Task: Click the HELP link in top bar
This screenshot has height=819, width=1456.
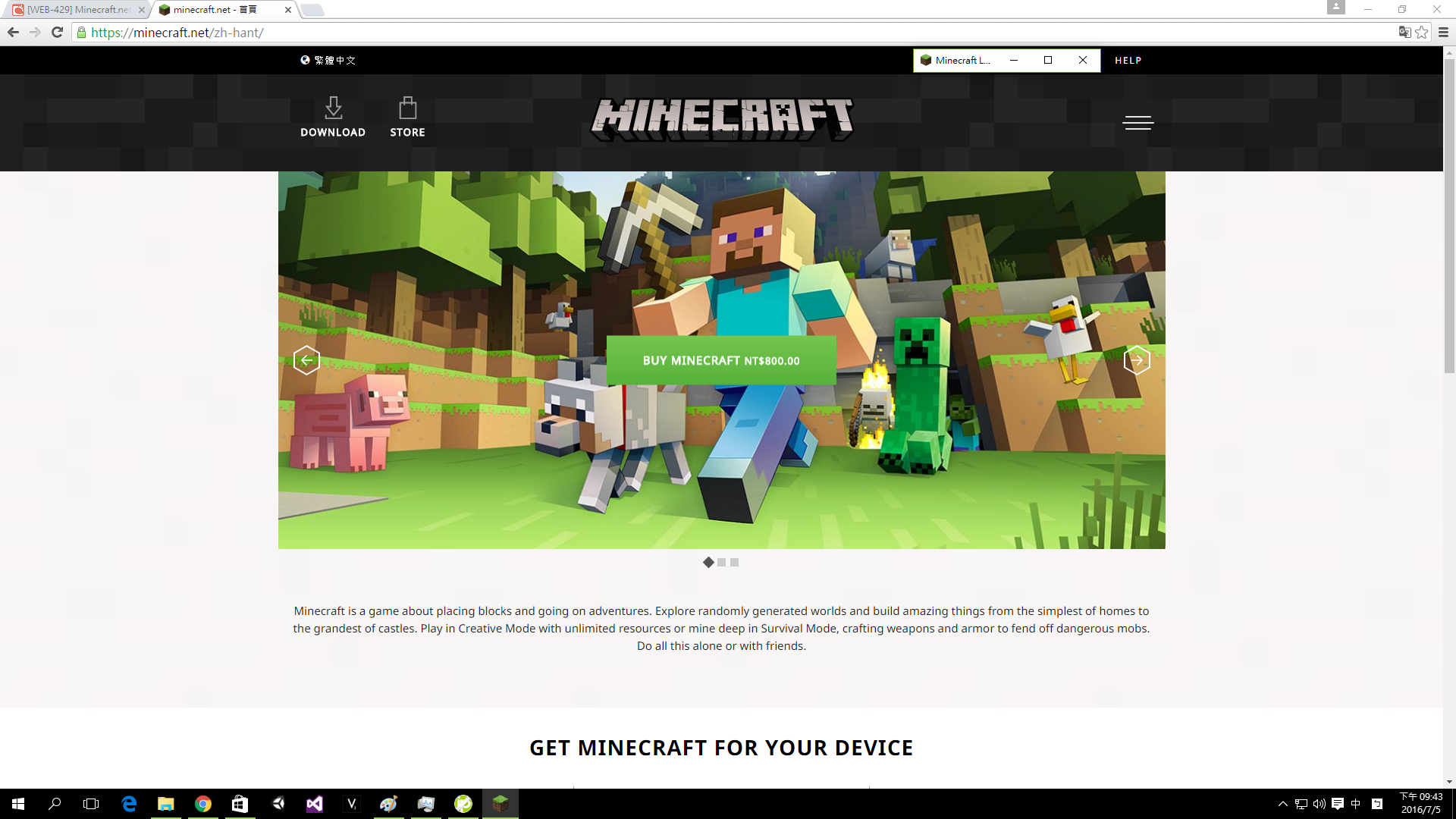Action: [1128, 60]
